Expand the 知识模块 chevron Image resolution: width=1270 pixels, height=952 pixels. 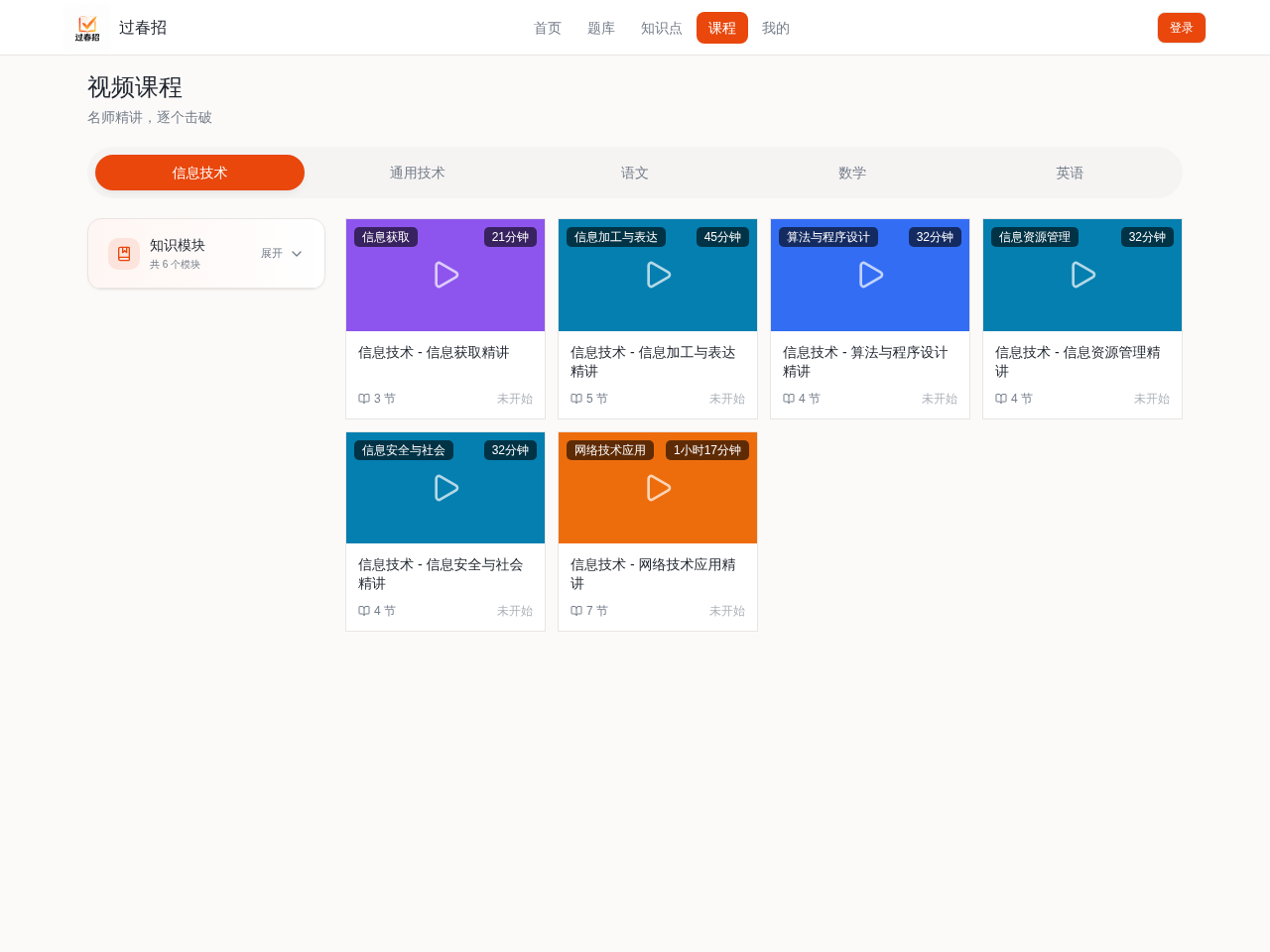pos(297,254)
